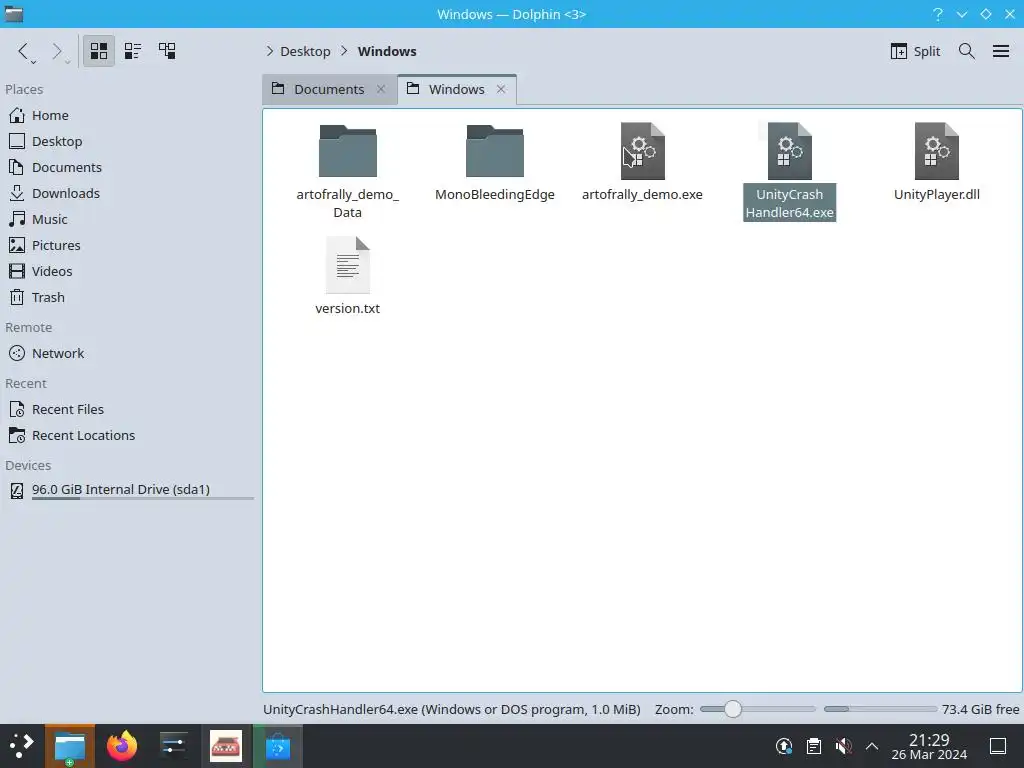Open Videos in Places sidebar
This screenshot has width=1024, height=768.
click(x=129, y=272)
